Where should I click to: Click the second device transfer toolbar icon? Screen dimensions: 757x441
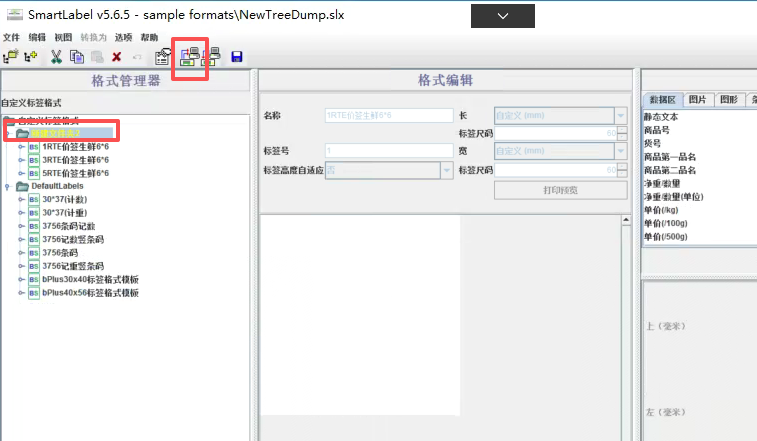[211, 57]
